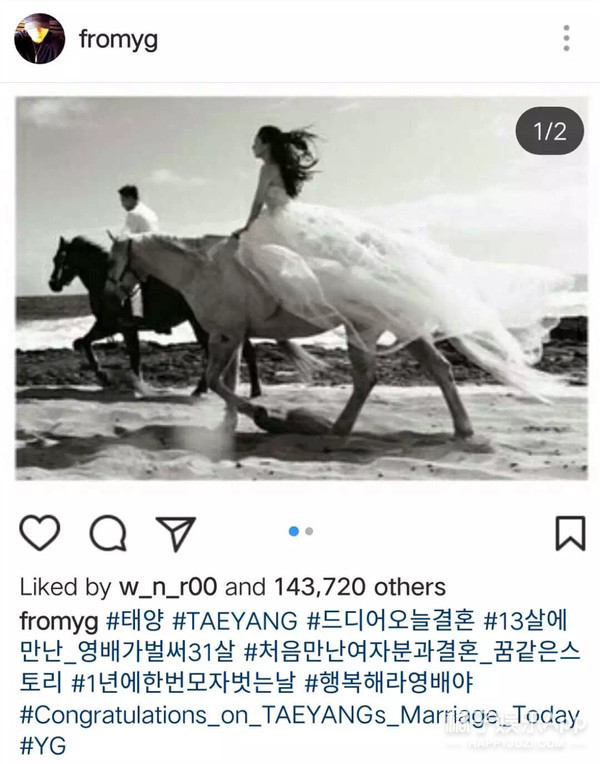Open the #드디어오늘결혼 hashtag
Image resolution: width=600 pixels, height=764 pixels.
[390, 620]
